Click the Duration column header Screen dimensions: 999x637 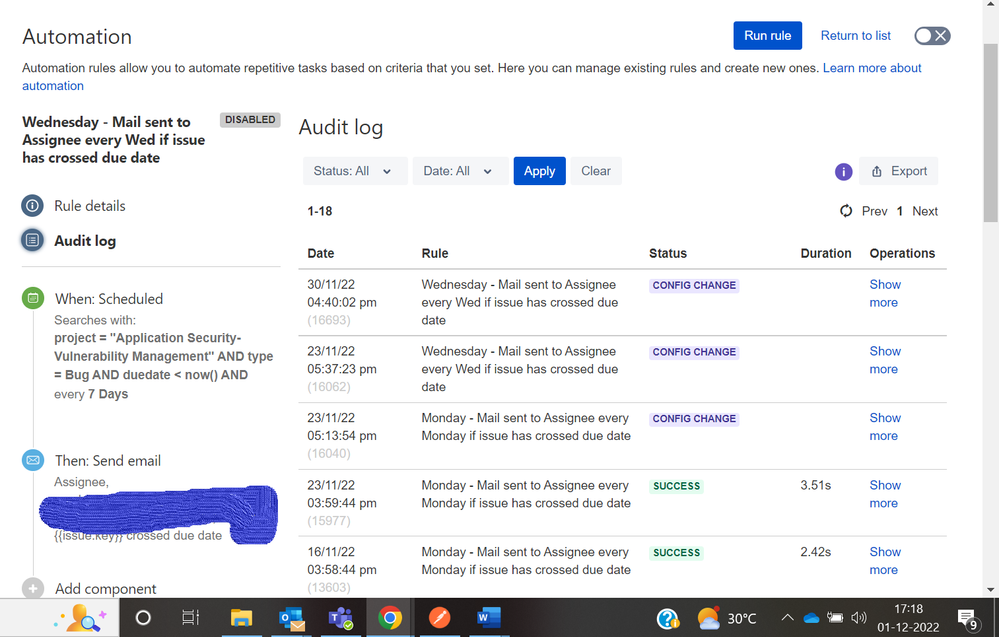pyautogui.click(x=826, y=253)
